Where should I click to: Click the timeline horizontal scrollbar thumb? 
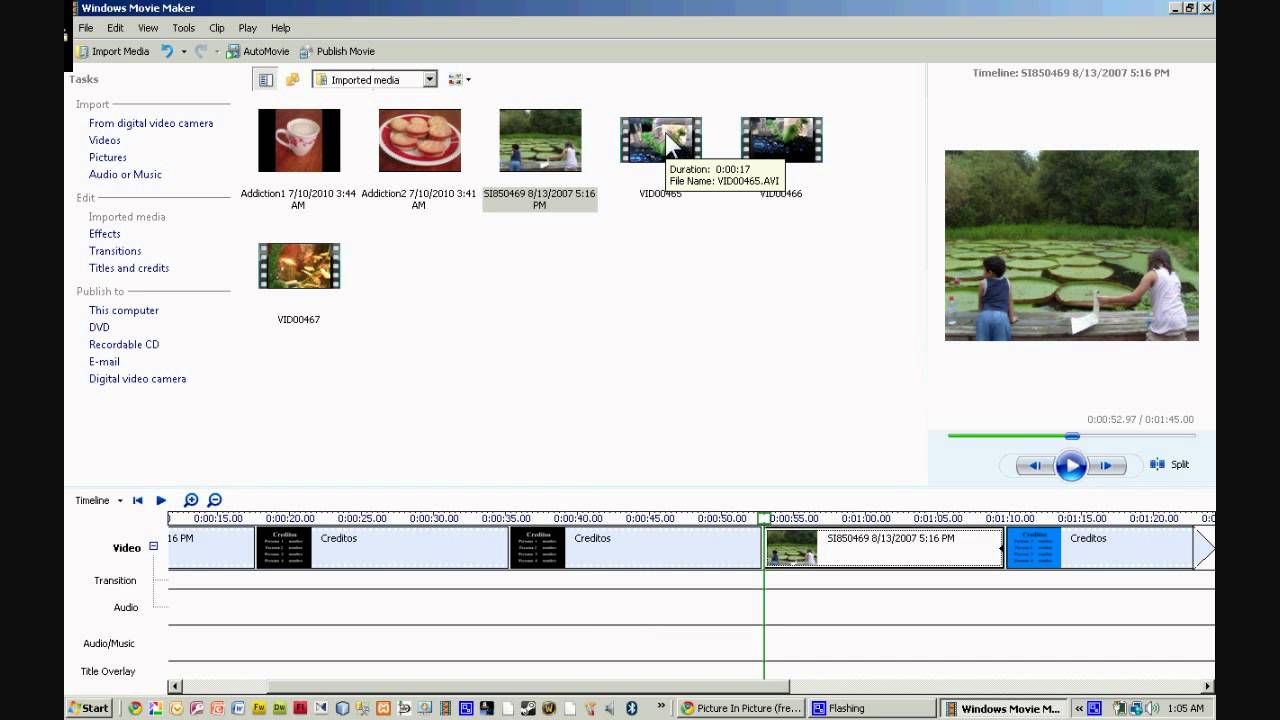click(528, 686)
